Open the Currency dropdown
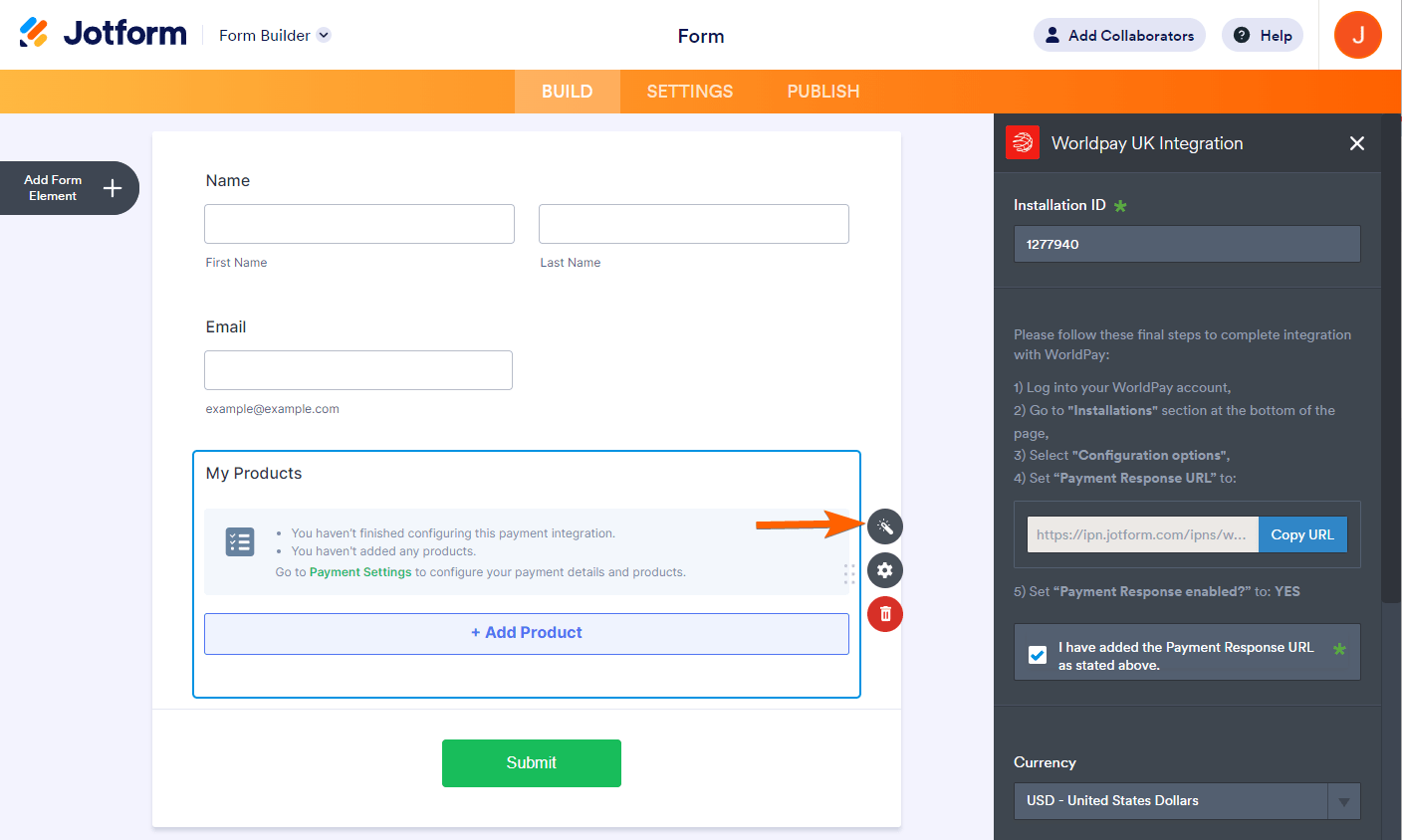Image resolution: width=1402 pixels, height=840 pixels. (1187, 801)
